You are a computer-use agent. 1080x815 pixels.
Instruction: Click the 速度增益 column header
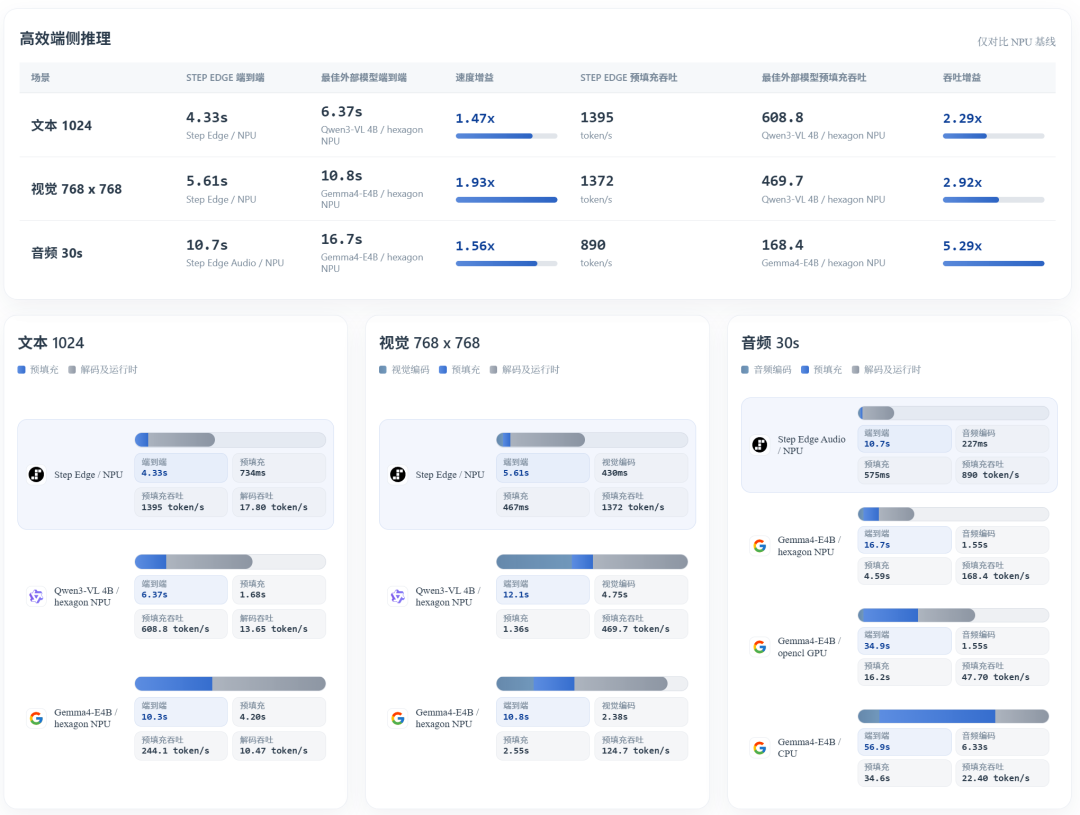coord(475,78)
